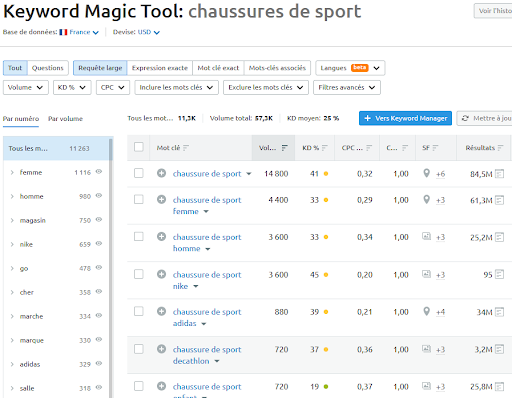Open 'Filtres avancés' dropdown
The height and width of the screenshot is (398, 512).
tap(347, 87)
